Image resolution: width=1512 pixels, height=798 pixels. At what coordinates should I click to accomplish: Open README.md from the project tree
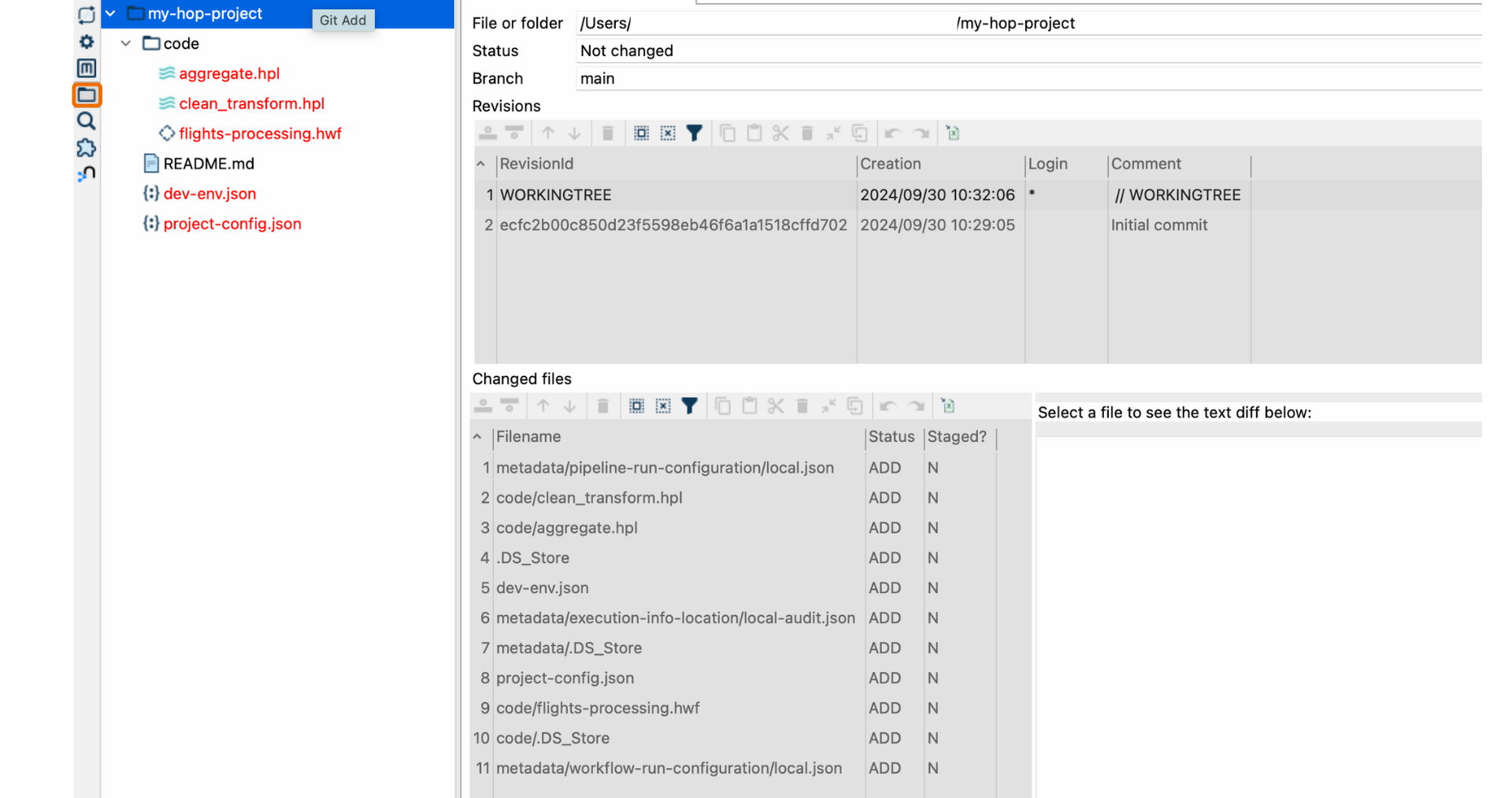(208, 163)
